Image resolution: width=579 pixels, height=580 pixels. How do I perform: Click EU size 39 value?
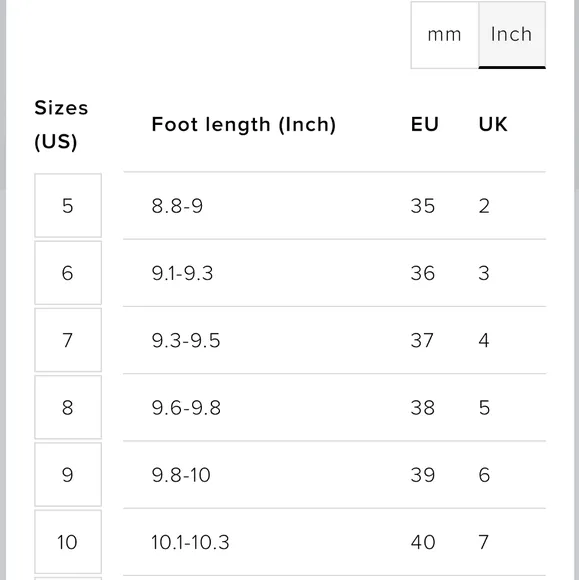click(x=423, y=475)
